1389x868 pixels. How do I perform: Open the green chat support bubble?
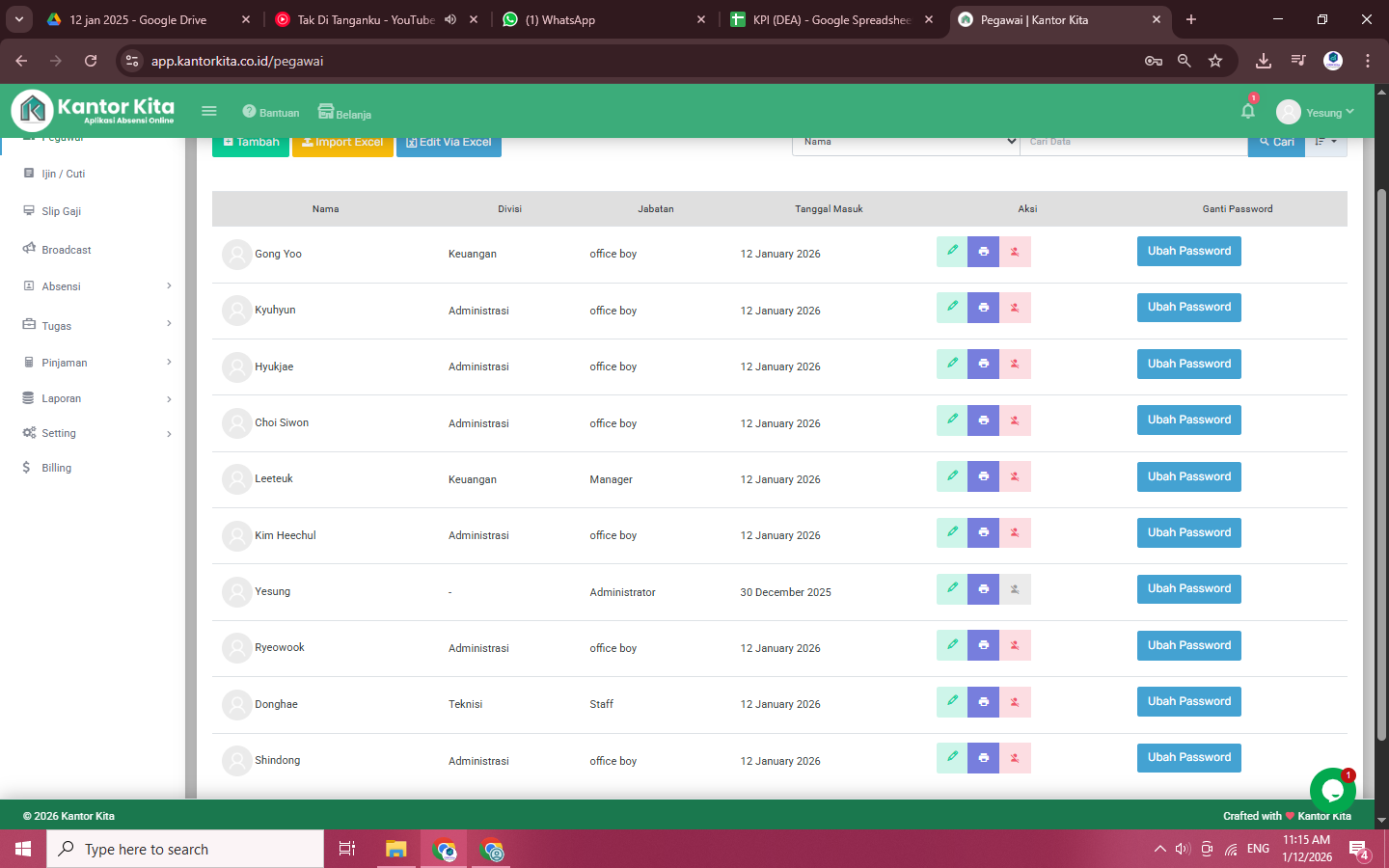pos(1332,791)
